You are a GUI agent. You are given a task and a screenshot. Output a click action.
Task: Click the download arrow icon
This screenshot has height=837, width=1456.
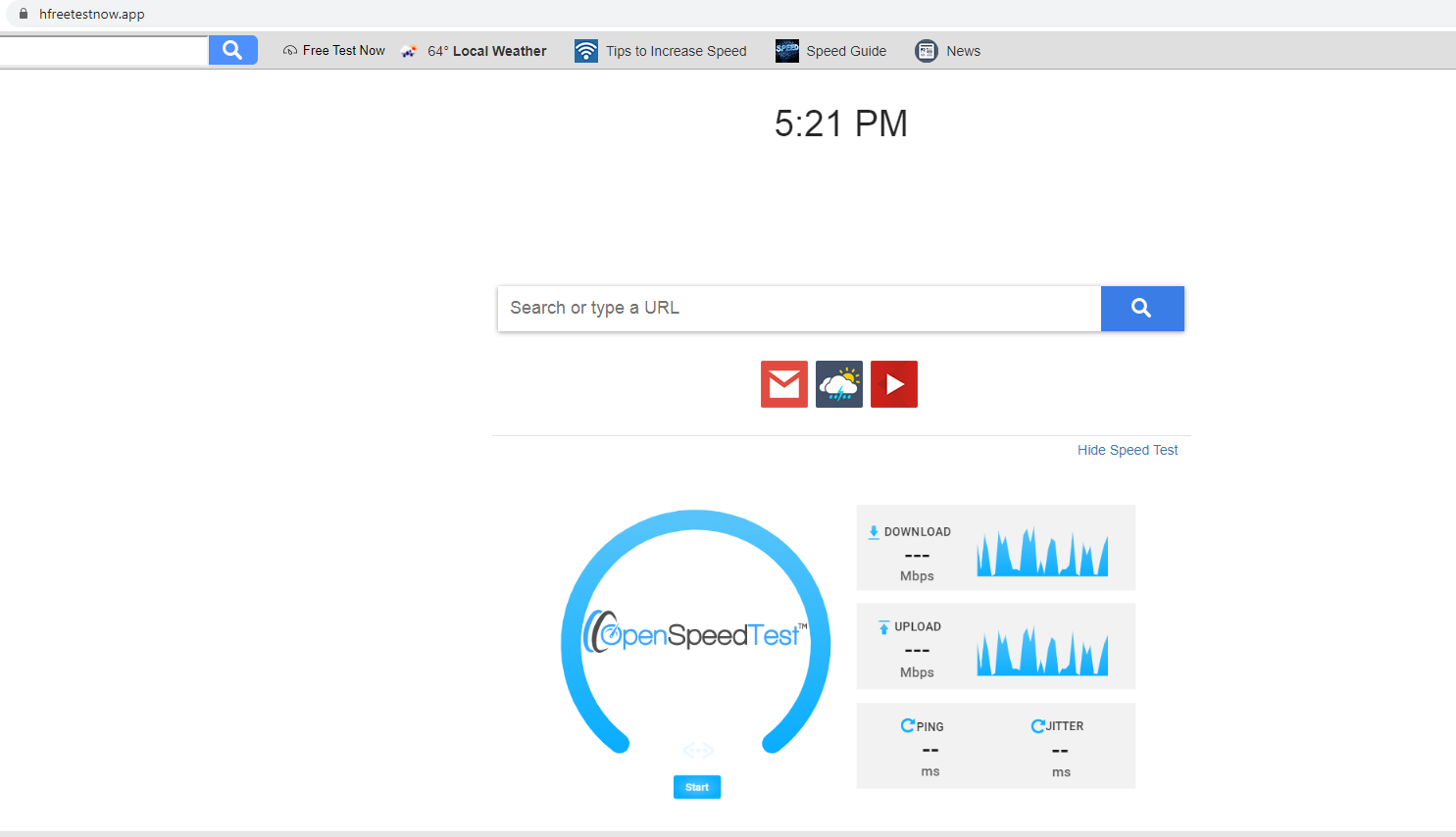[874, 532]
